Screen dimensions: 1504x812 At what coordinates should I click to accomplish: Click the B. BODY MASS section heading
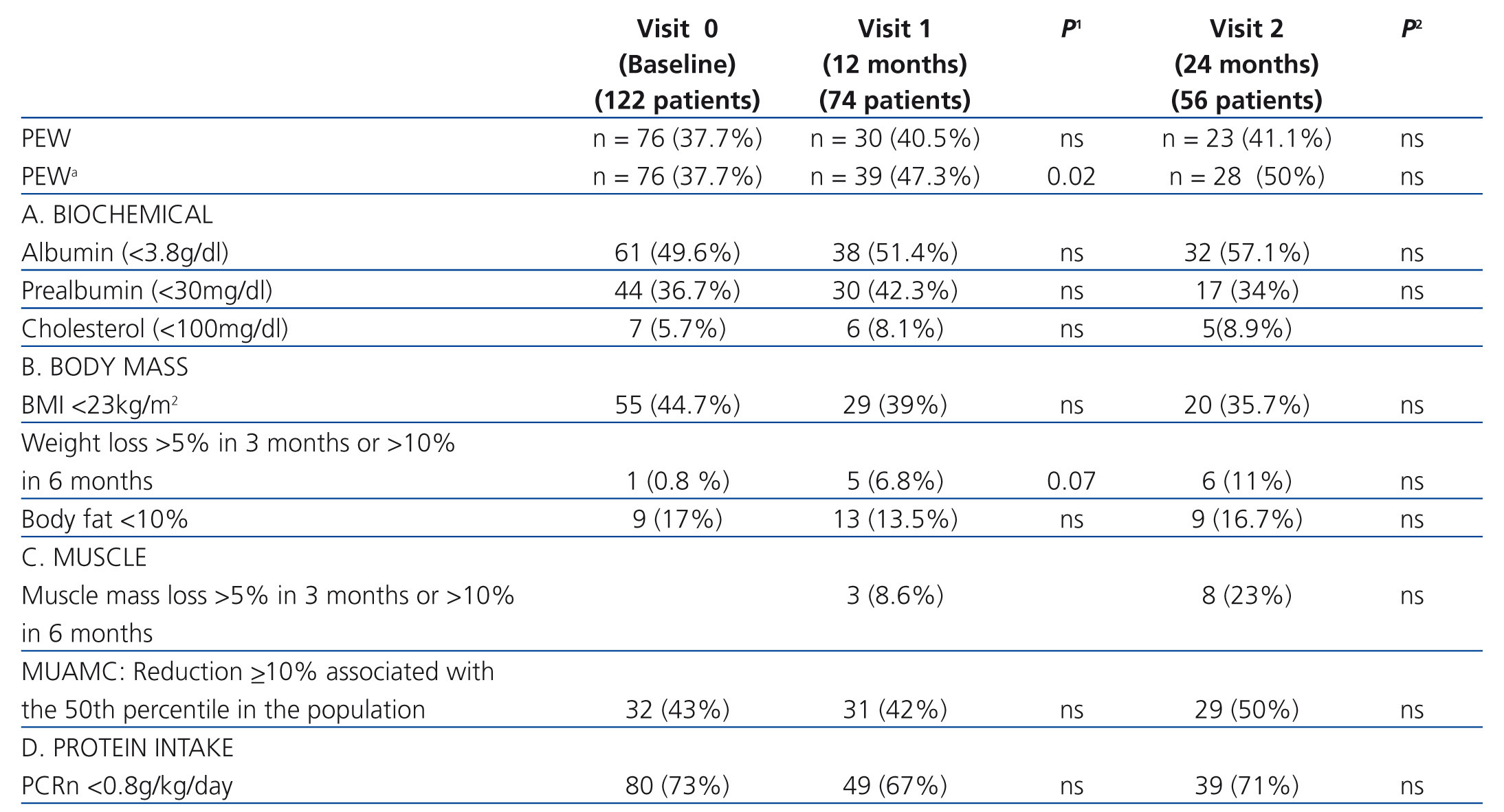coord(104,367)
